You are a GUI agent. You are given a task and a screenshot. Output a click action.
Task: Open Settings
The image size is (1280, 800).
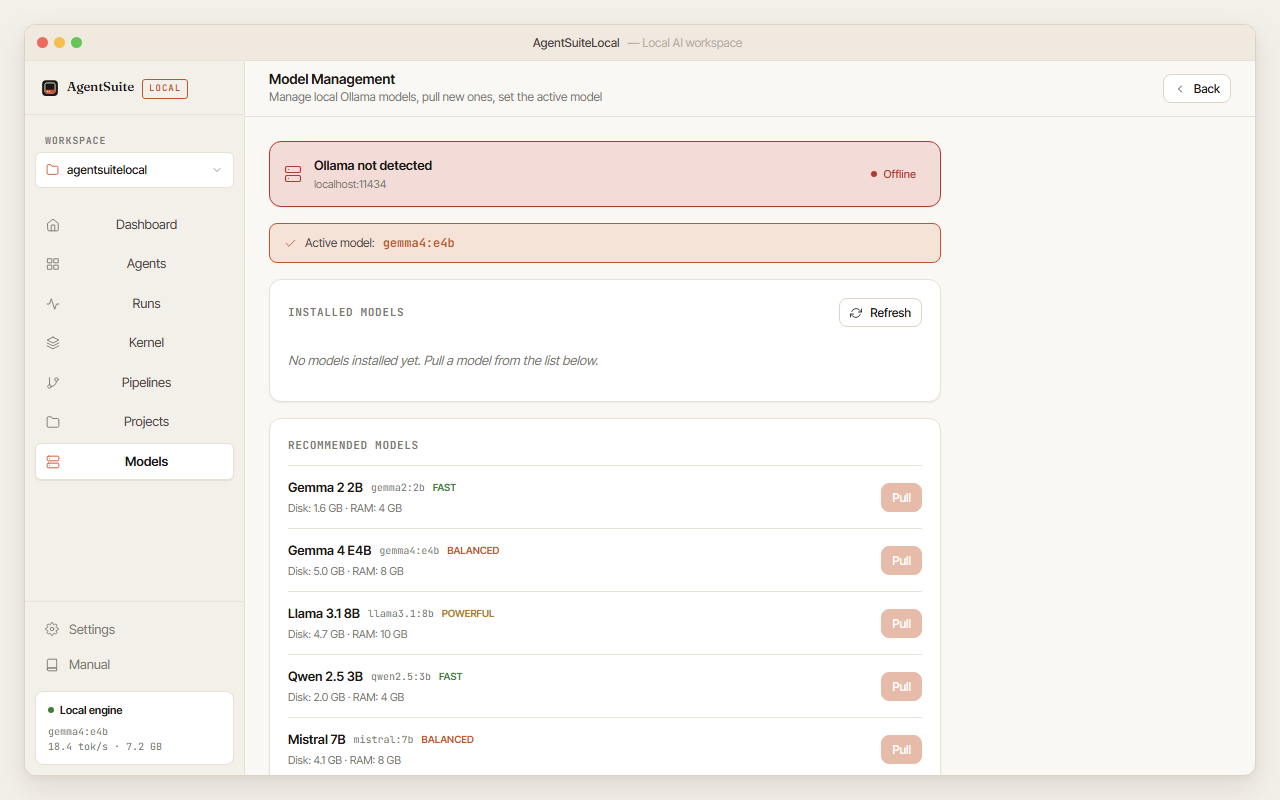(134, 630)
